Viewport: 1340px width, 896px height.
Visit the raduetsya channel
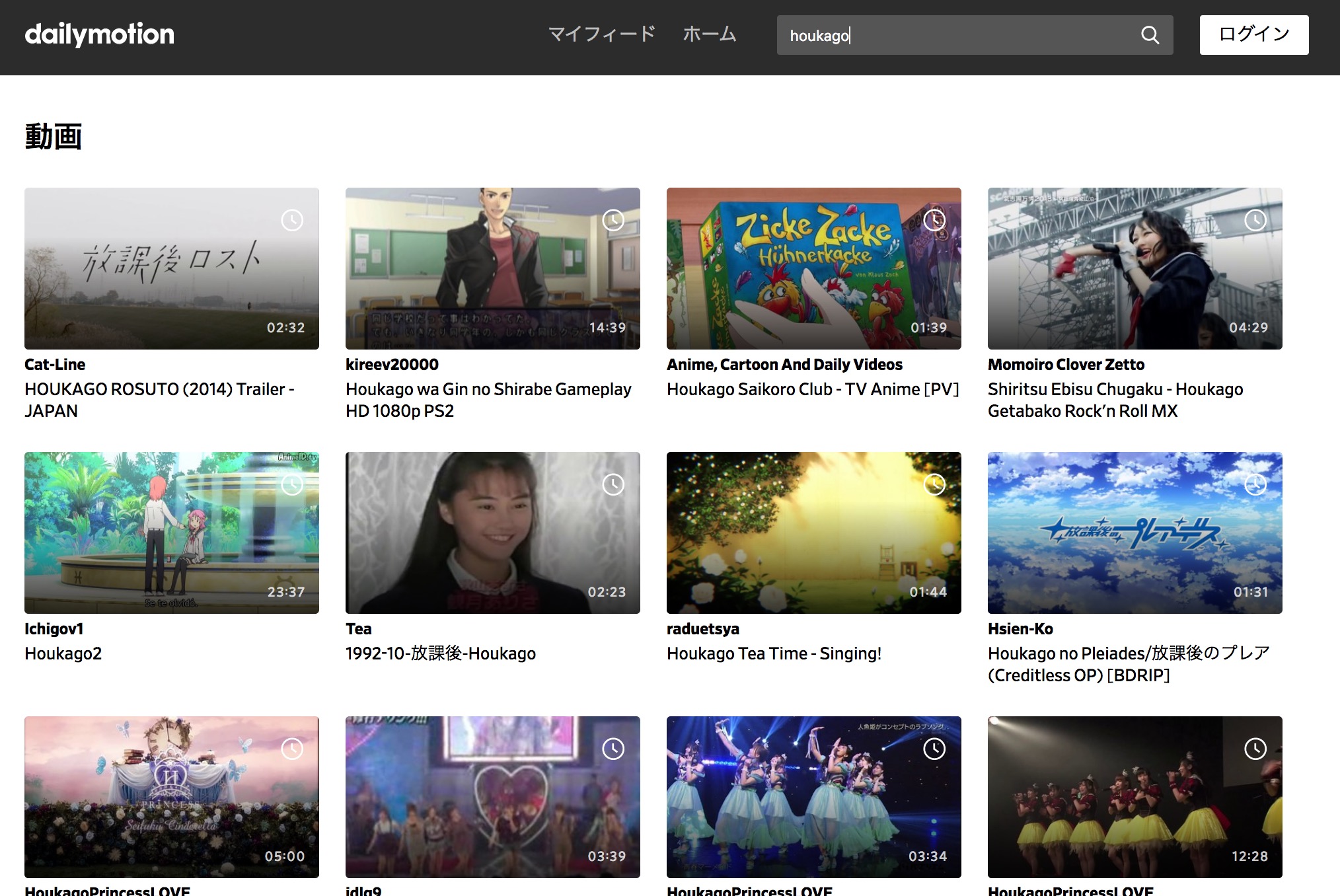703,629
